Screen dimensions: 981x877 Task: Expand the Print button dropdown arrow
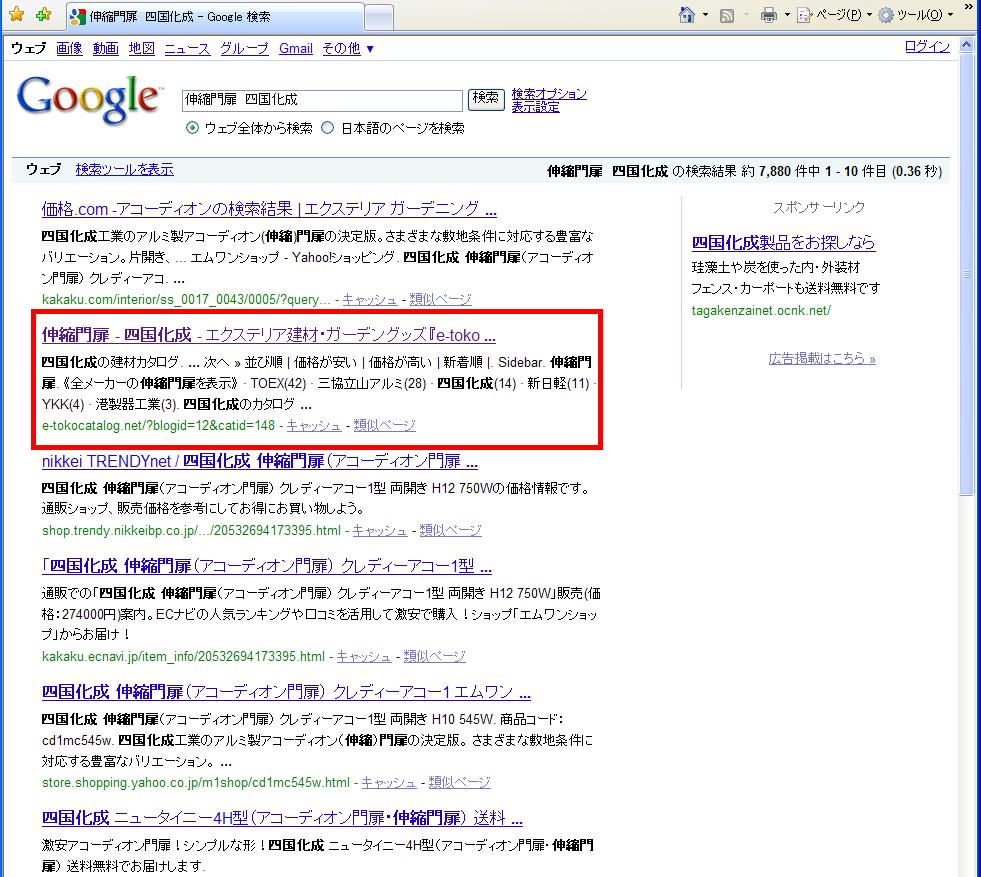pos(787,15)
